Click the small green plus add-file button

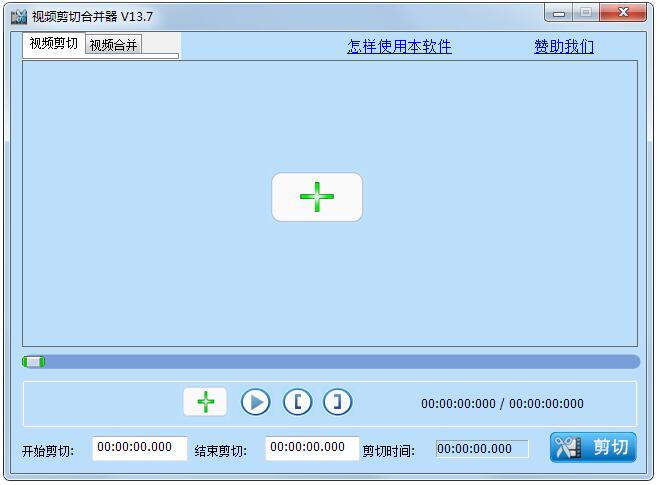point(205,402)
